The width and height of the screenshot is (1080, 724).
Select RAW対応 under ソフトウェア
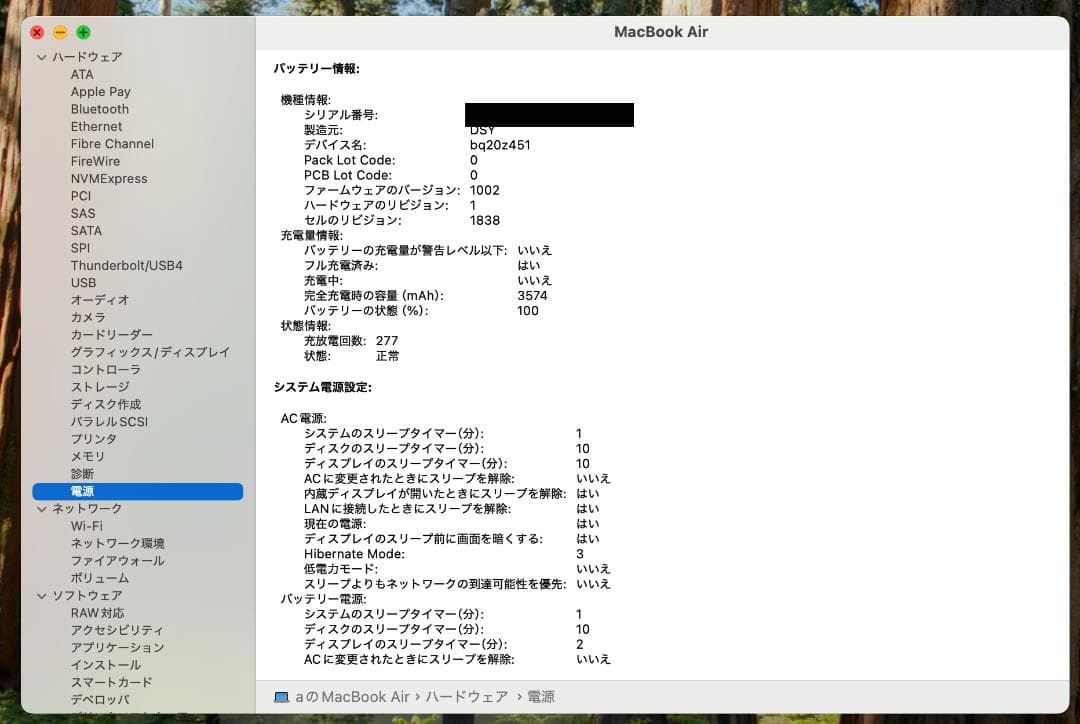[97, 613]
